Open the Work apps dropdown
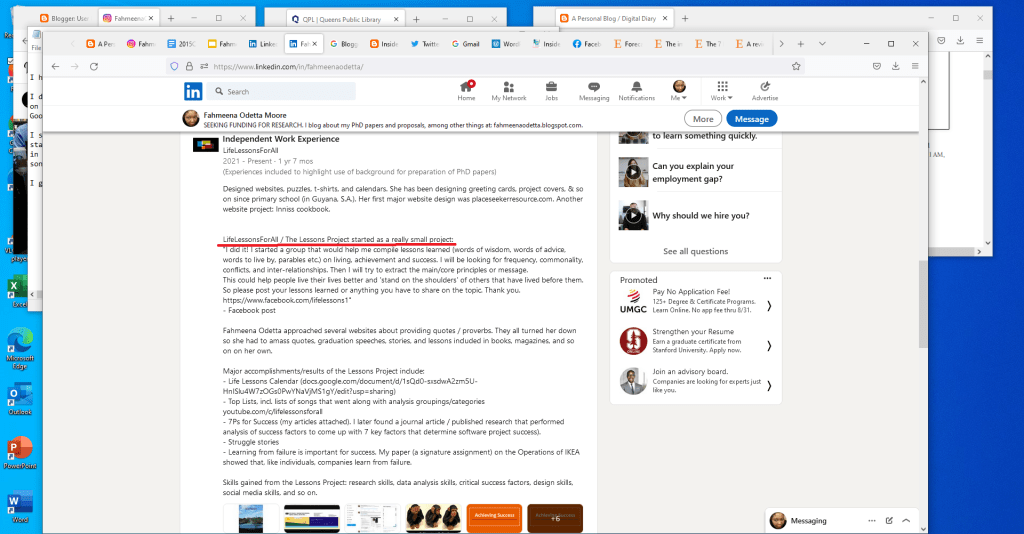Image resolution: width=1024 pixels, height=534 pixels. click(721, 91)
